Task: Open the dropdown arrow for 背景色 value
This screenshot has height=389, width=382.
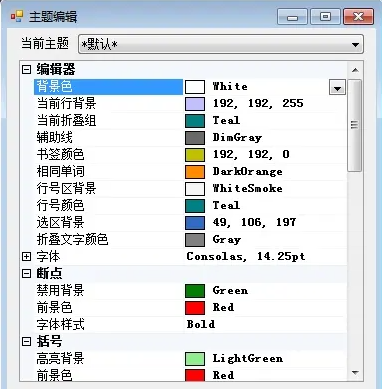Action: 337,88
